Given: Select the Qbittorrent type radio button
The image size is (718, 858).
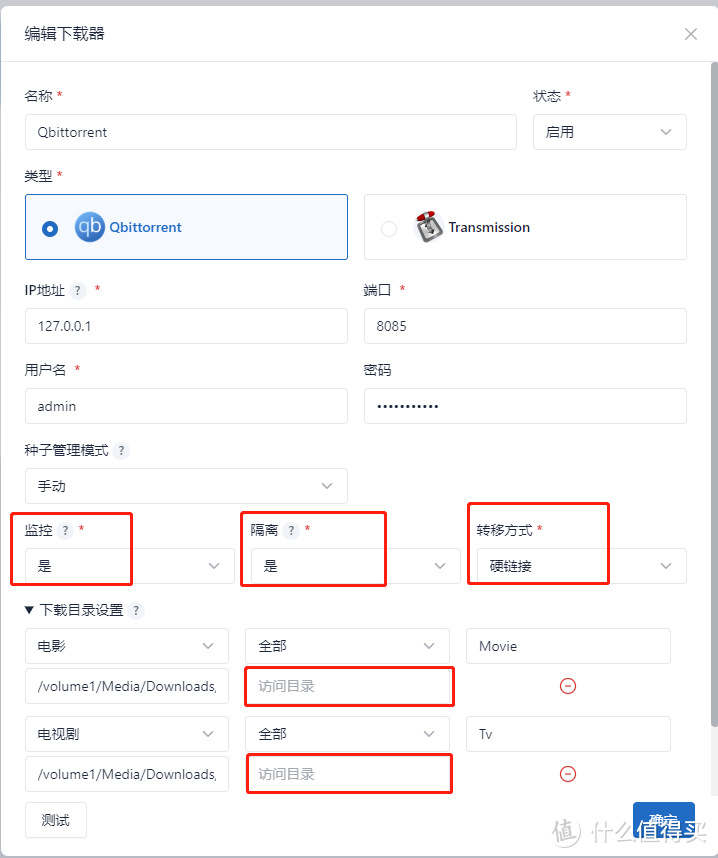Looking at the screenshot, I should coord(50,228).
